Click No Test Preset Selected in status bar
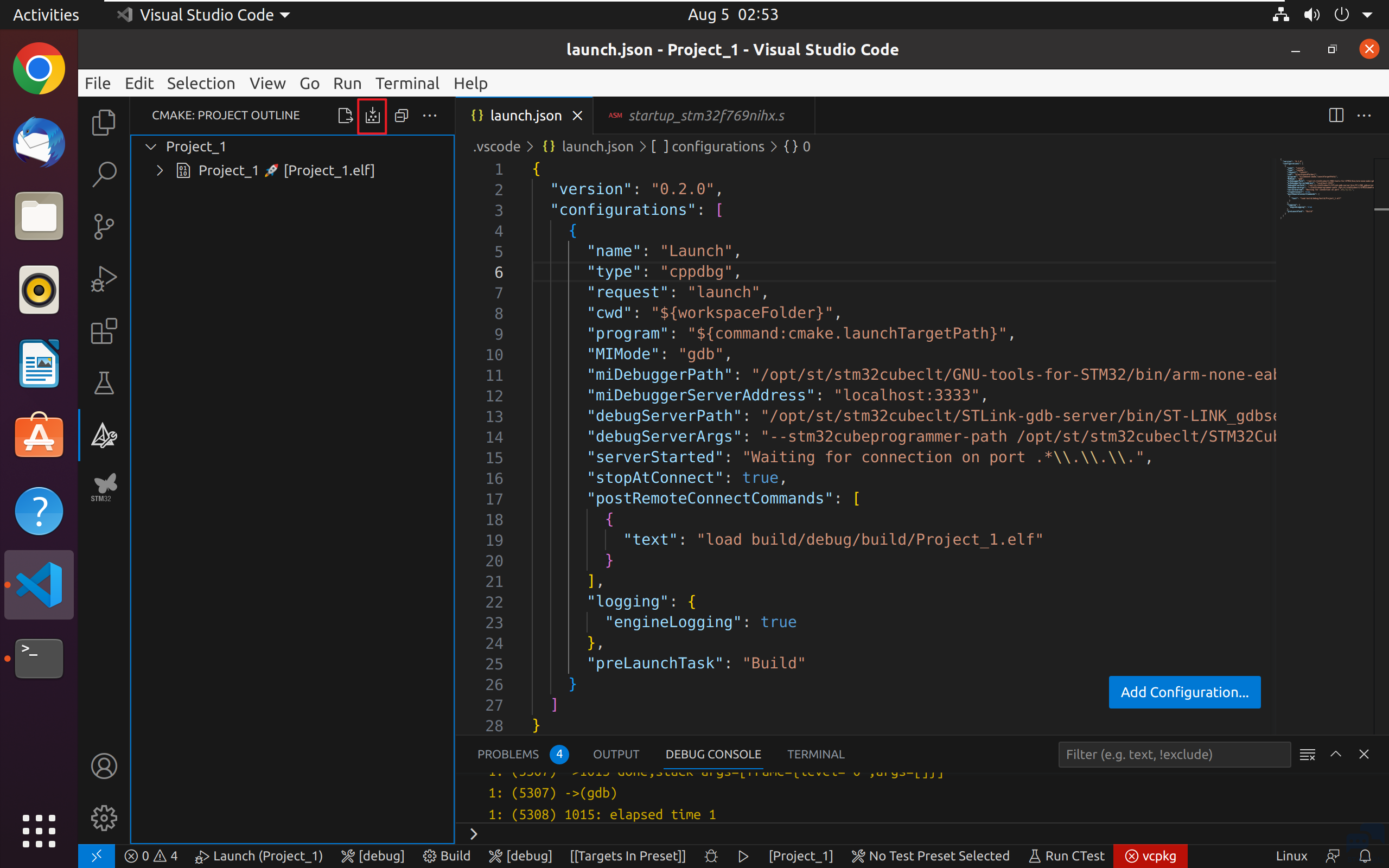 [x=931, y=856]
